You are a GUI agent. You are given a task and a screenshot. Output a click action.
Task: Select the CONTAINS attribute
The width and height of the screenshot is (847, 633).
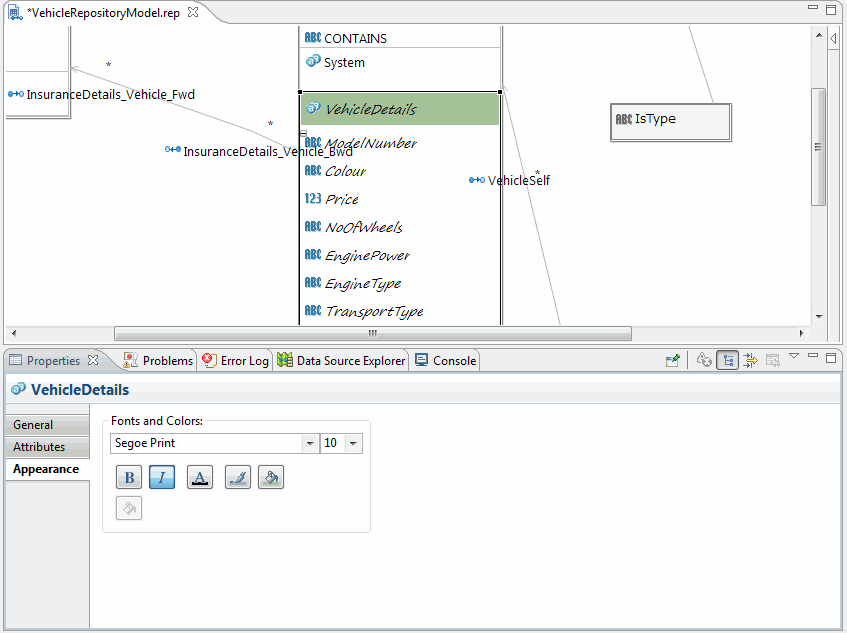[355, 38]
